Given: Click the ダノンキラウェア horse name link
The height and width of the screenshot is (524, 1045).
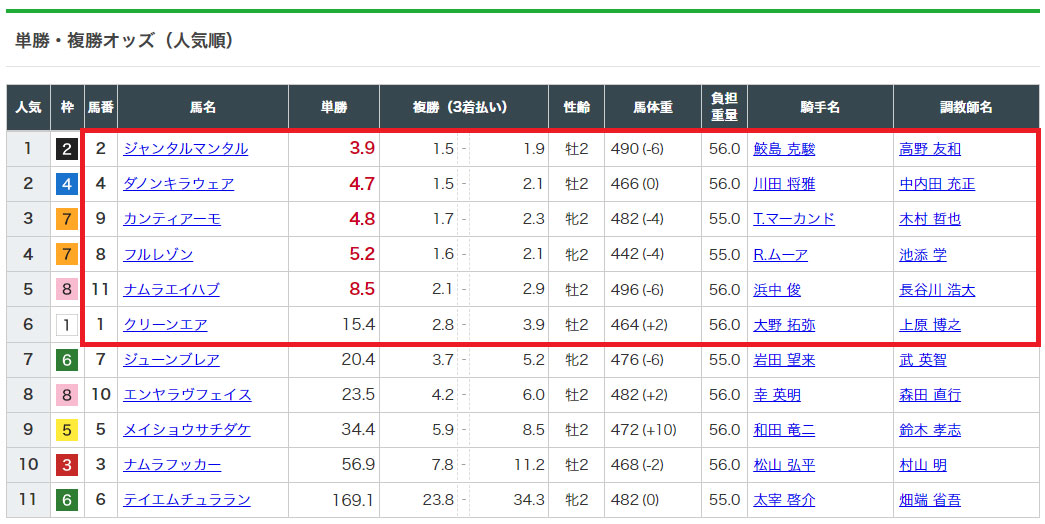Looking at the screenshot, I should pos(178,184).
